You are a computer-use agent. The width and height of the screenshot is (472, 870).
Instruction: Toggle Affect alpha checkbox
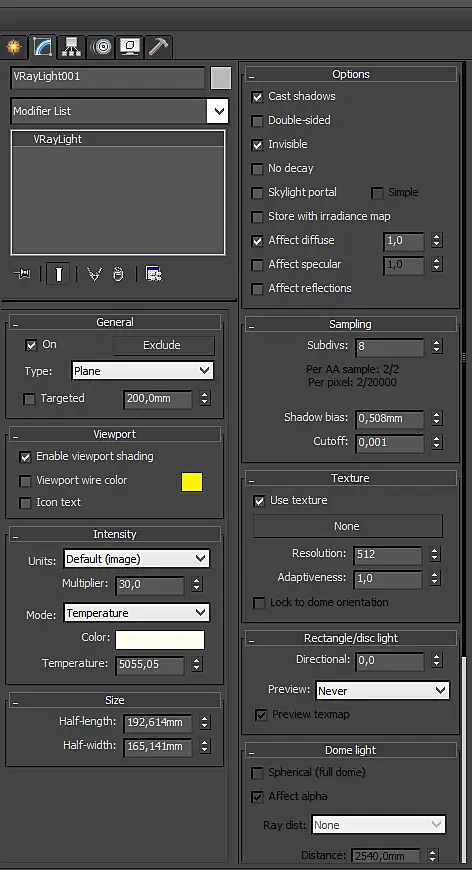[257, 797]
